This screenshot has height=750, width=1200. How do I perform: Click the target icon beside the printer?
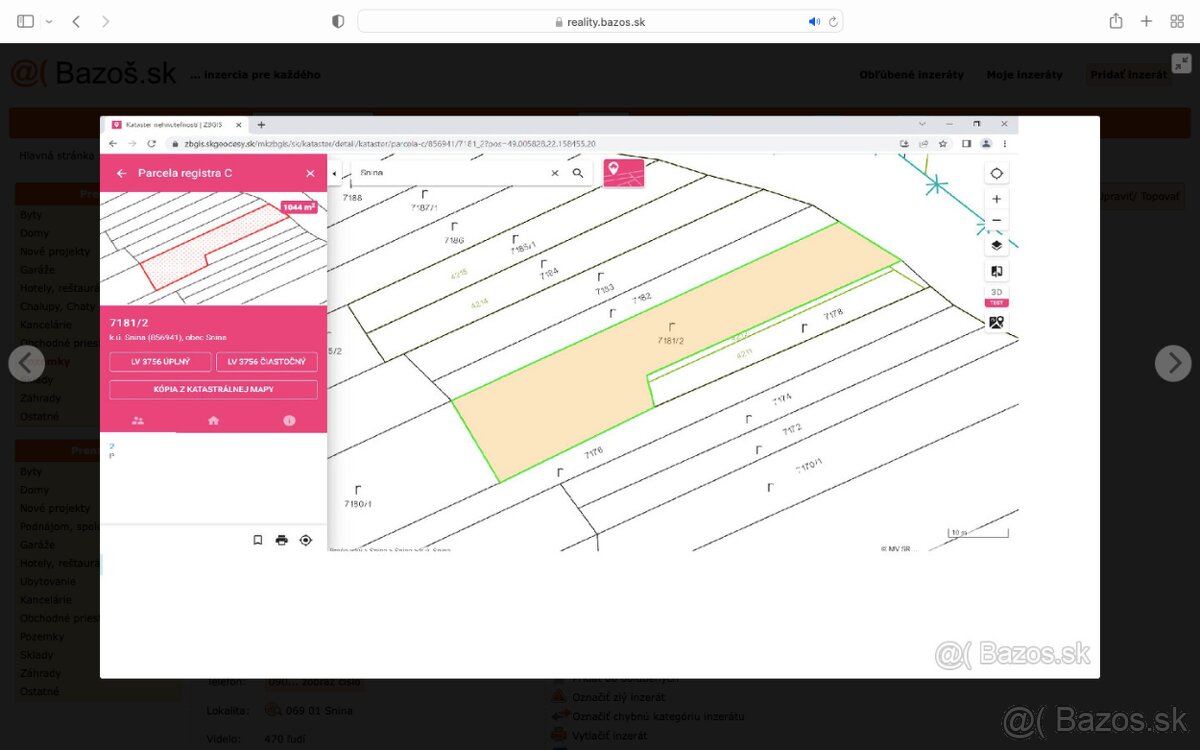coord(306,540)
